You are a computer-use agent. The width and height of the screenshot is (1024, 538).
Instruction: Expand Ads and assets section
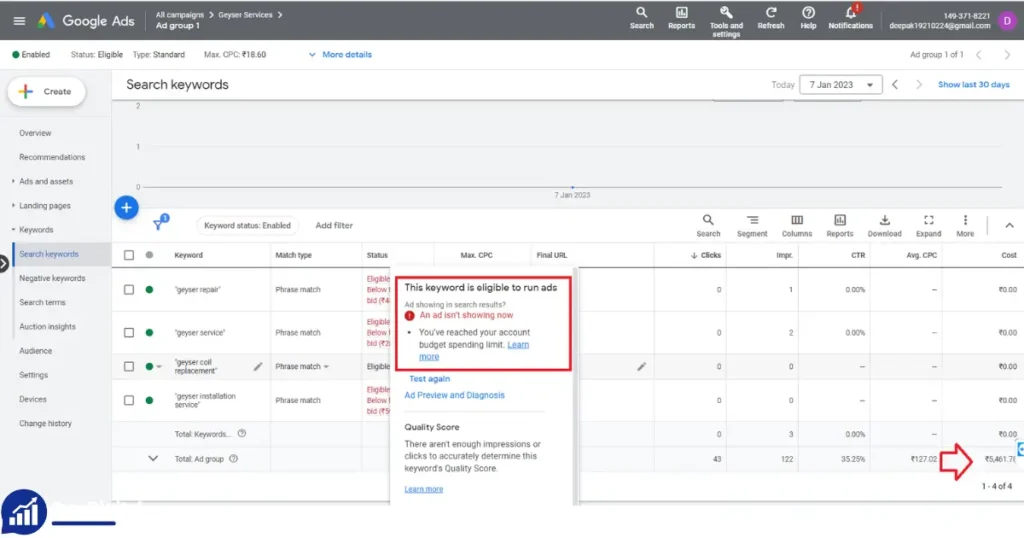pyautogui.click(x=42, y=182)
